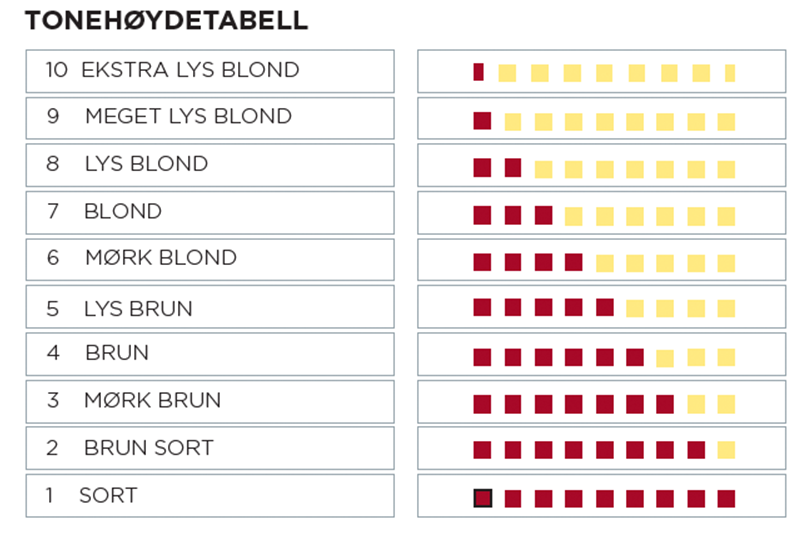Click the single red square in MEGET LYS BLOND row
Image resolution: width=800 pixels, height=533 pixels.
coord(482,121)
